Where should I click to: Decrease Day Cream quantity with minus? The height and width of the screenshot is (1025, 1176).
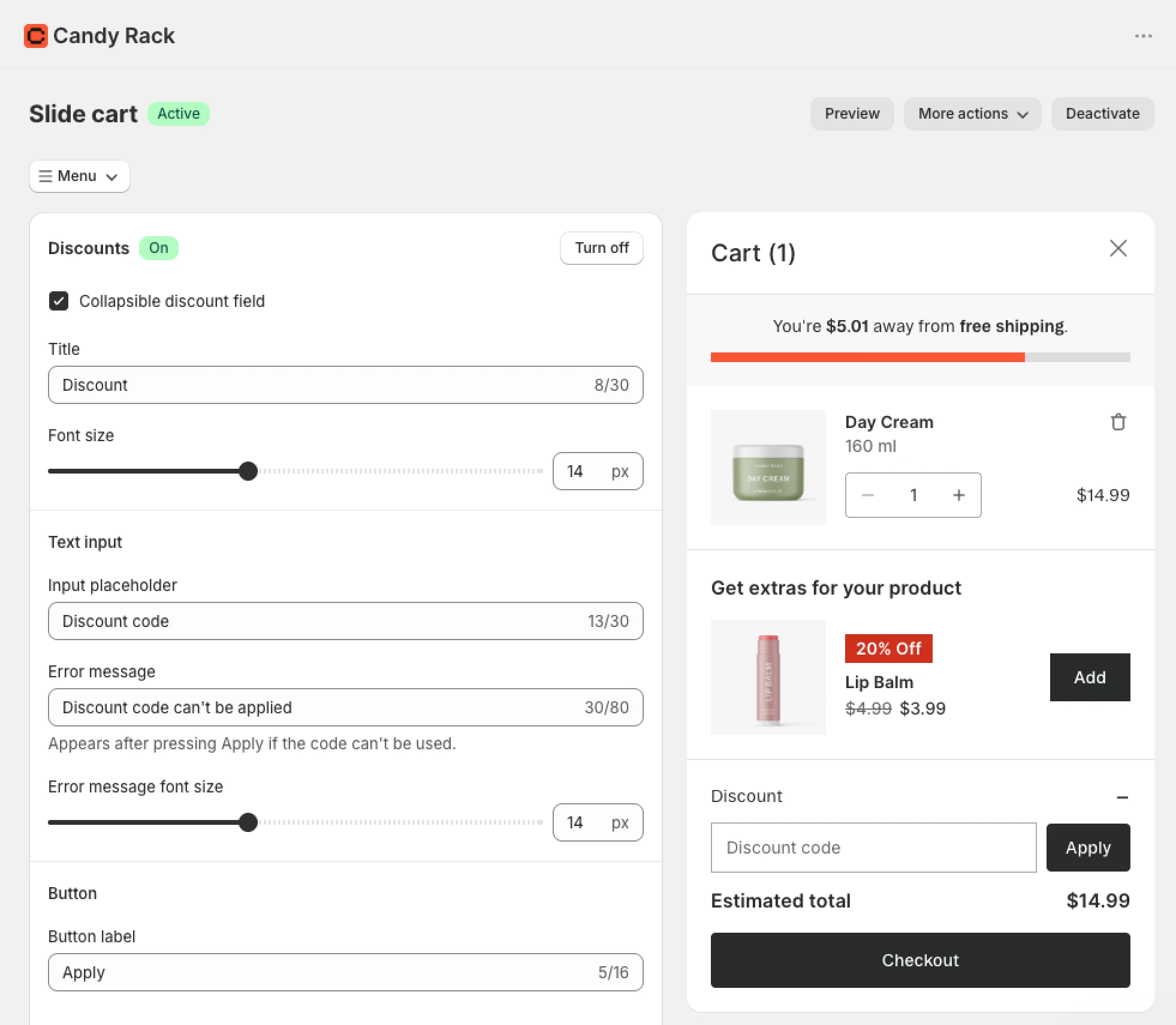pyautogui.click(x=867, y=495)
